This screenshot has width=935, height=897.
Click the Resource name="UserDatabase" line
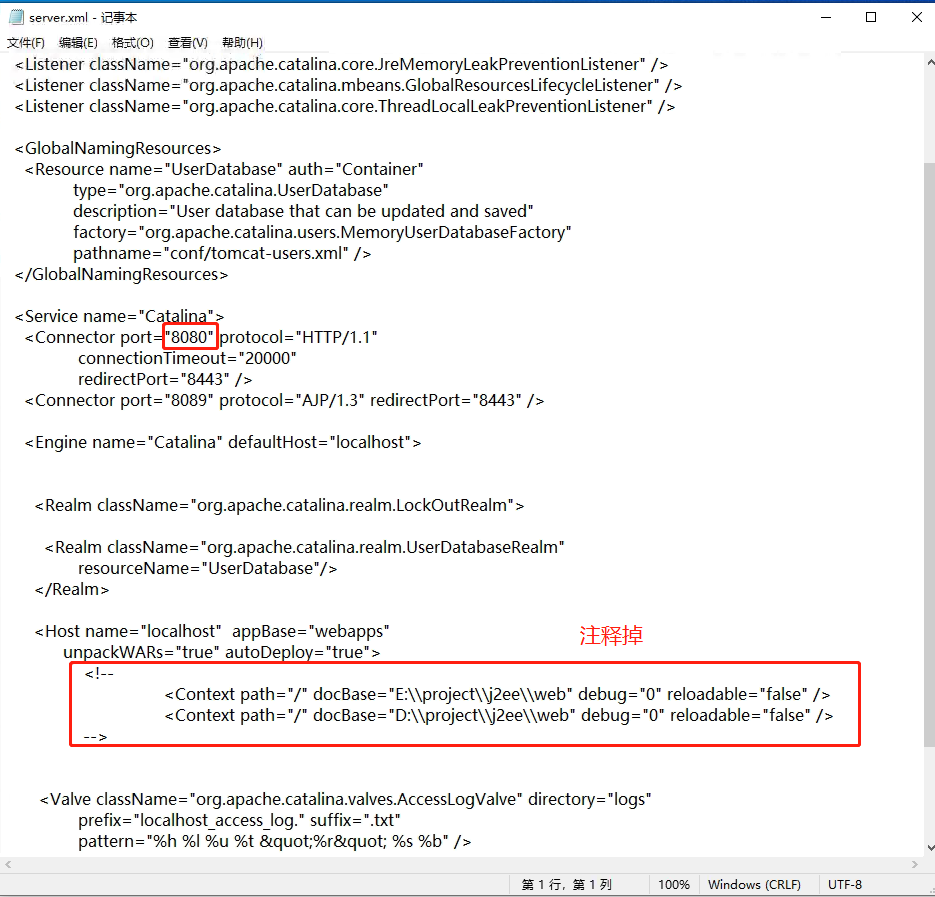tap(224, 169)
